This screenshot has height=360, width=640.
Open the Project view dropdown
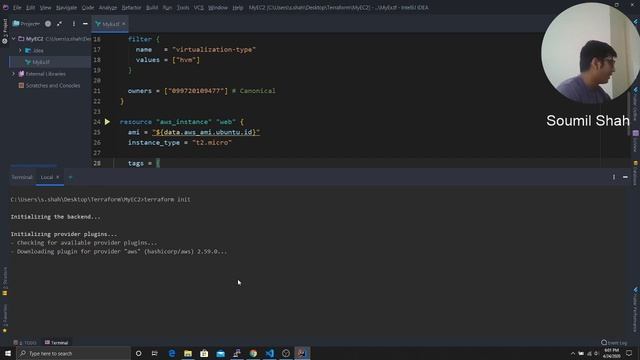[x=27, y=24]
